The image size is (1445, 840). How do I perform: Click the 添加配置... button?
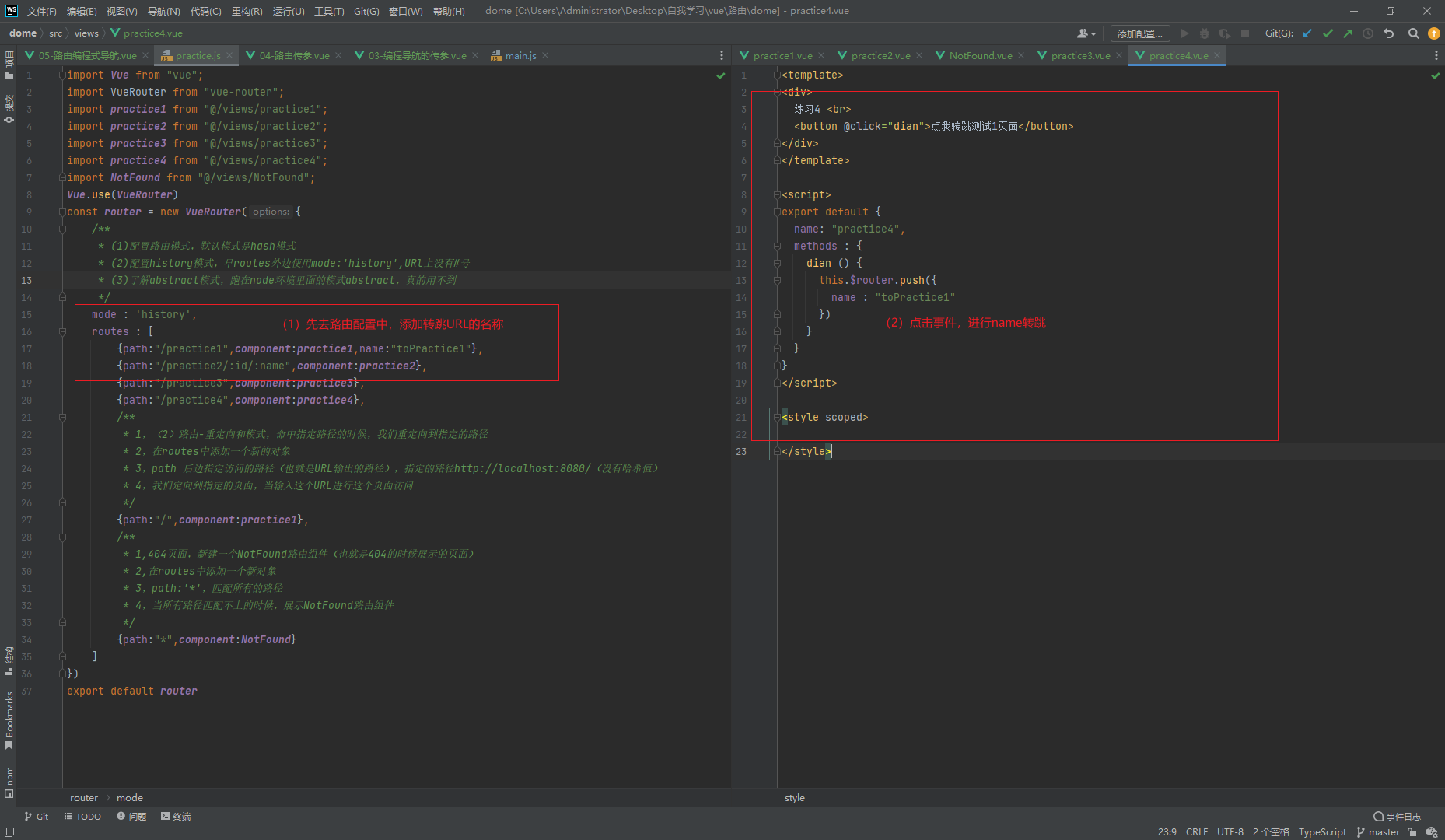(x=1139, y=33)
